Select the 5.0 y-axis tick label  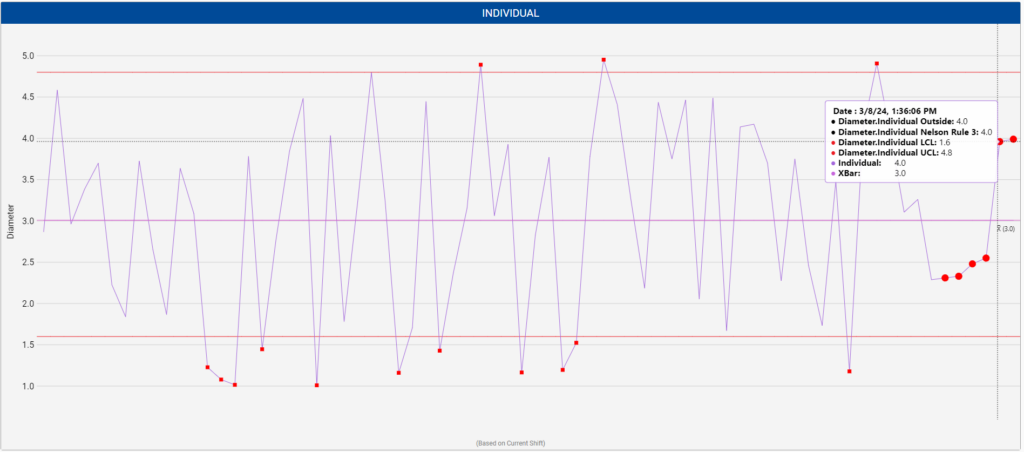27,56
